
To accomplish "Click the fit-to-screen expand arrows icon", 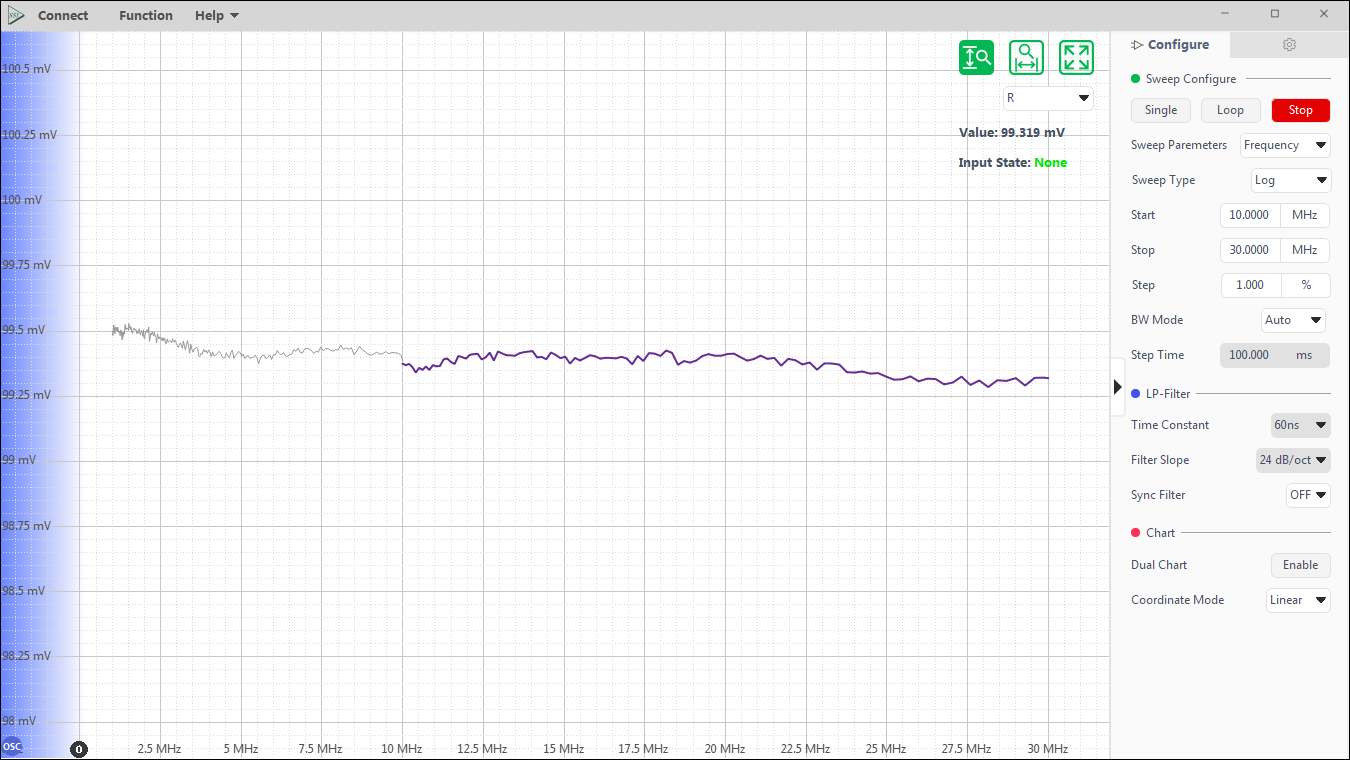I will click(1076, 58).
